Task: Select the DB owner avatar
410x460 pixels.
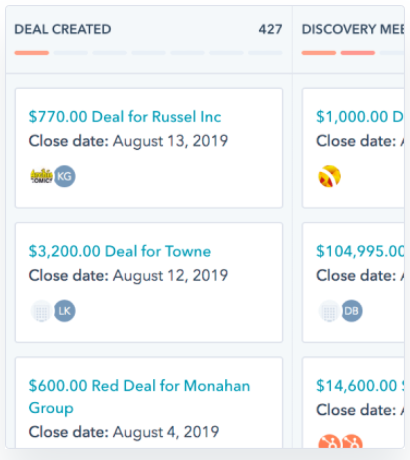Action: coord(352,311)
